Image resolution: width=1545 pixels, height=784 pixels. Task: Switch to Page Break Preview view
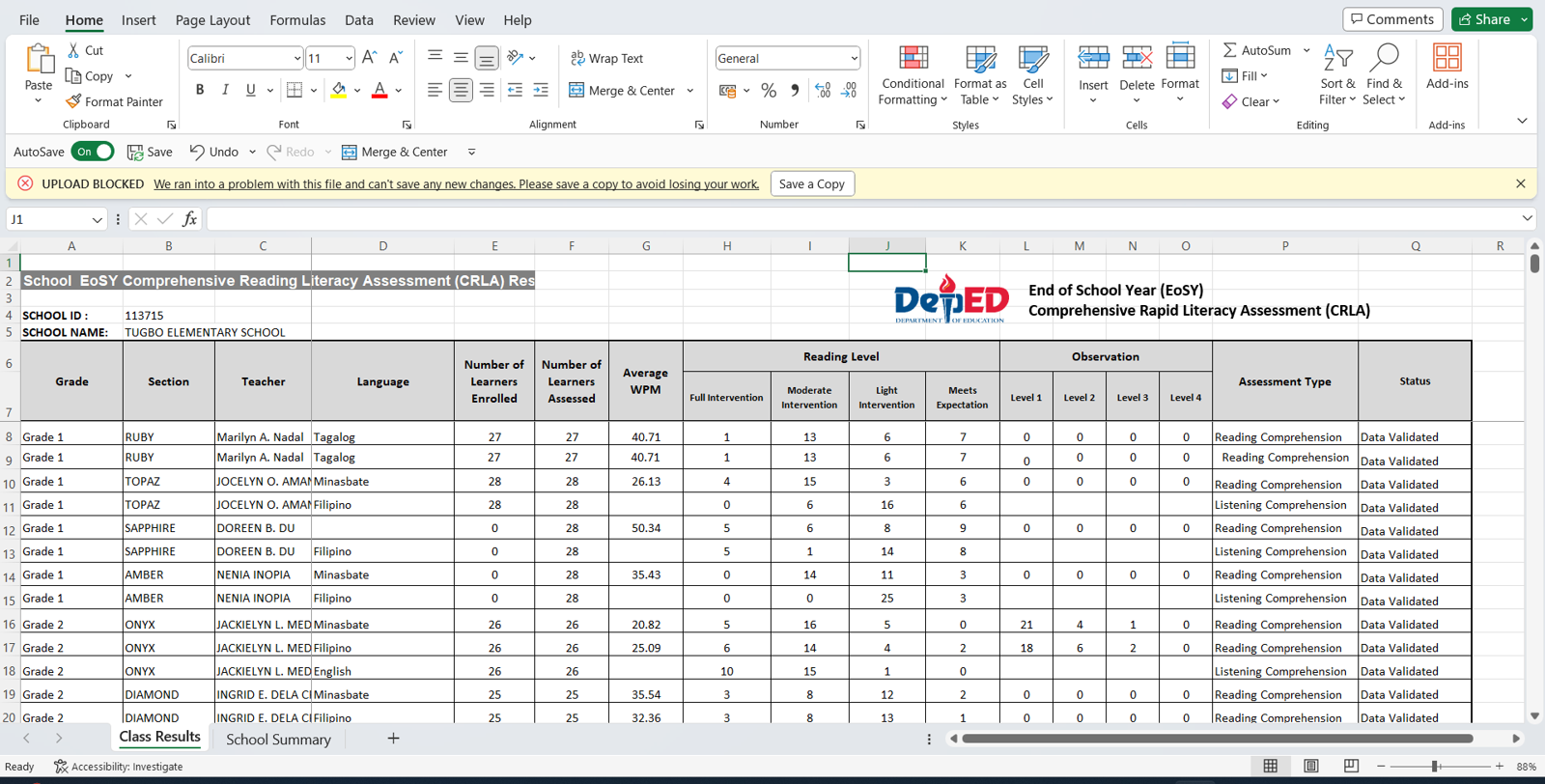1351,766
